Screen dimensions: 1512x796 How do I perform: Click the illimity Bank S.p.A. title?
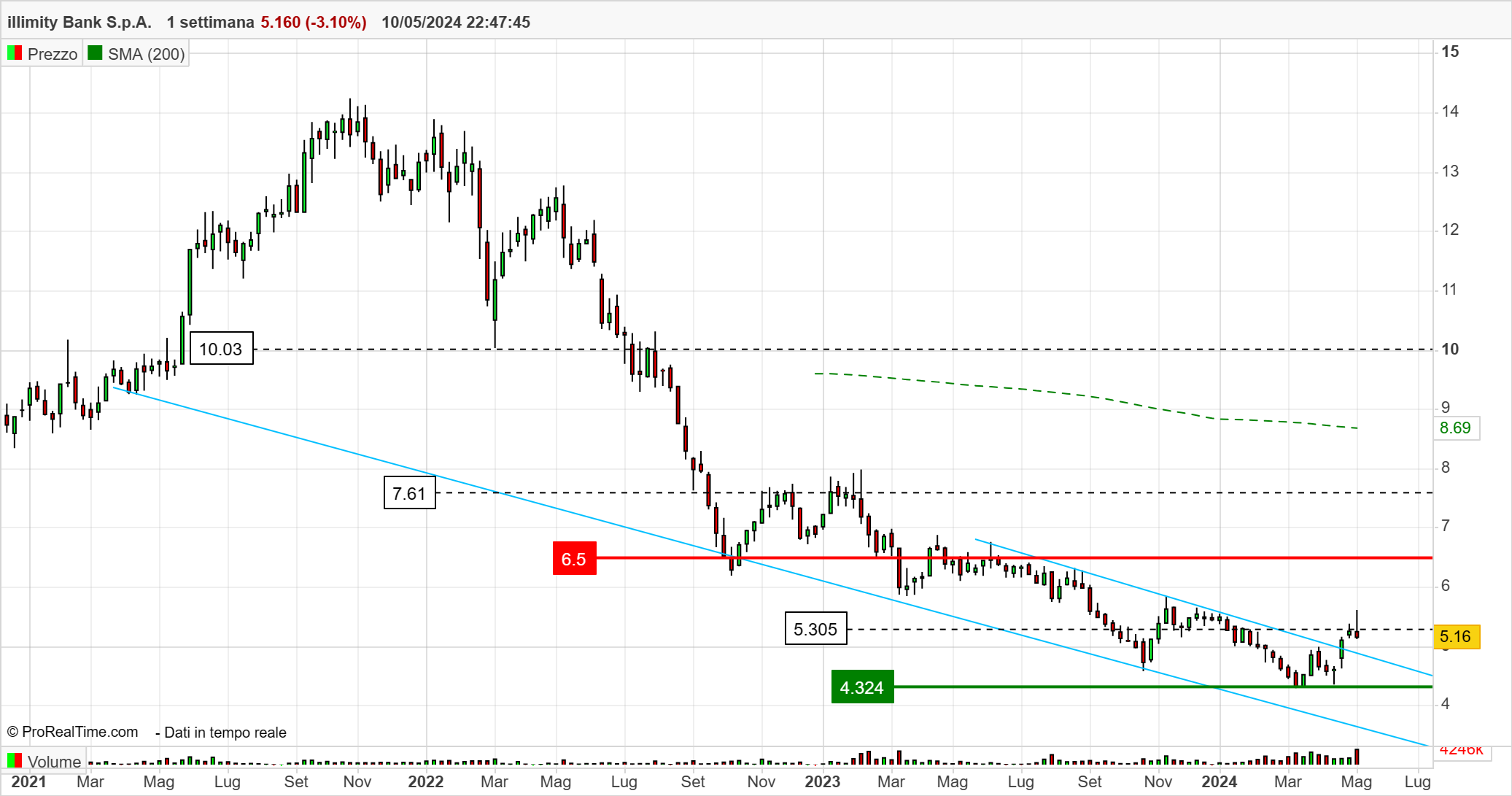click(x=80, y=22)
